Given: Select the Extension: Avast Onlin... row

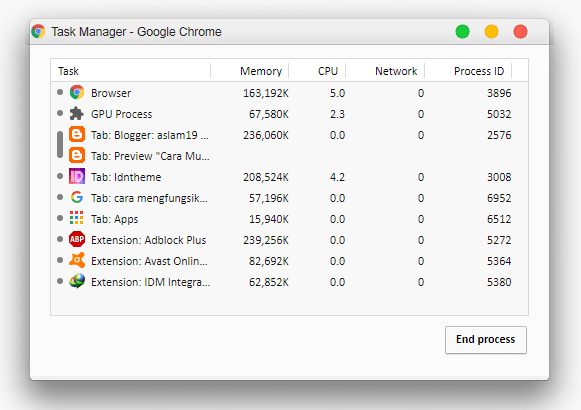Looking at the screenshot, I should (289, 261).
